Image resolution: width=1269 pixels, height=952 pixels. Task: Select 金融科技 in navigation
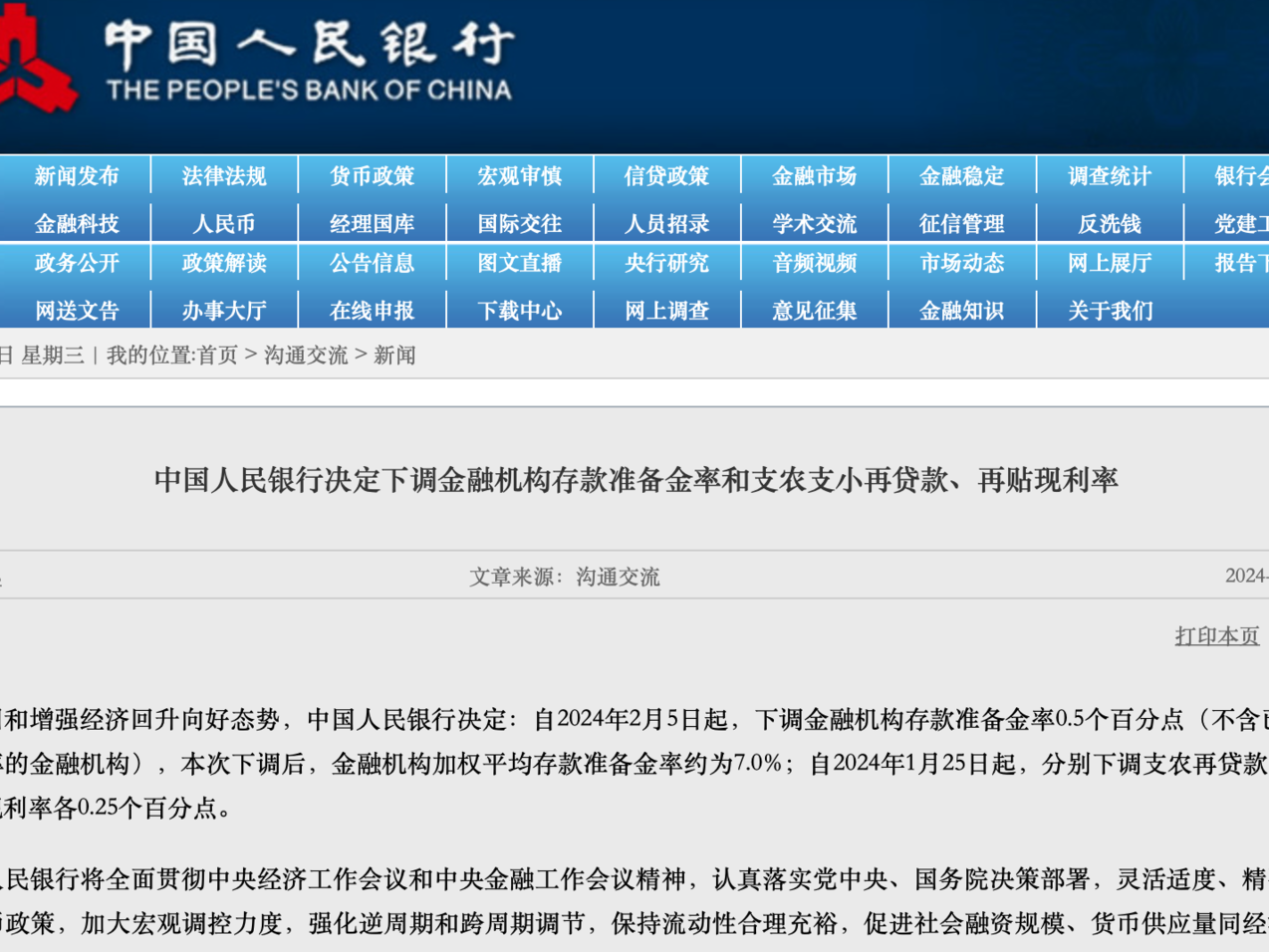pyautogui.click(x=77, y=224)
